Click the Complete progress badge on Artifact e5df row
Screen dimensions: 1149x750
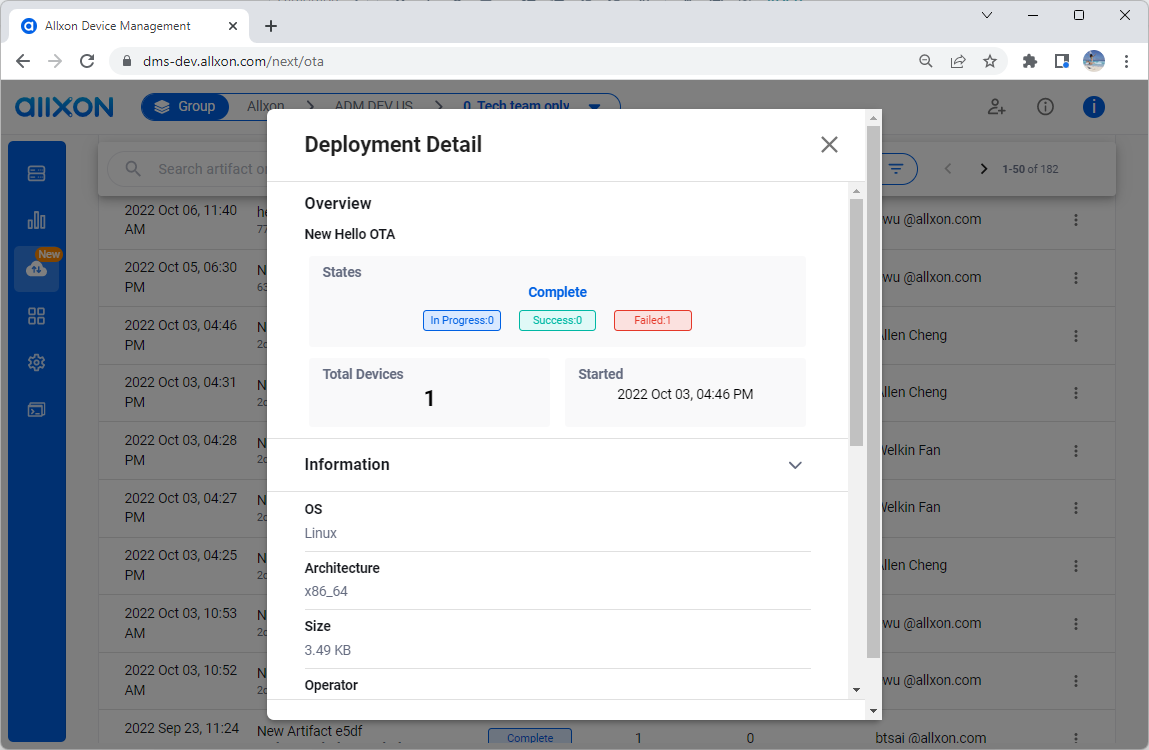point(530,736)
